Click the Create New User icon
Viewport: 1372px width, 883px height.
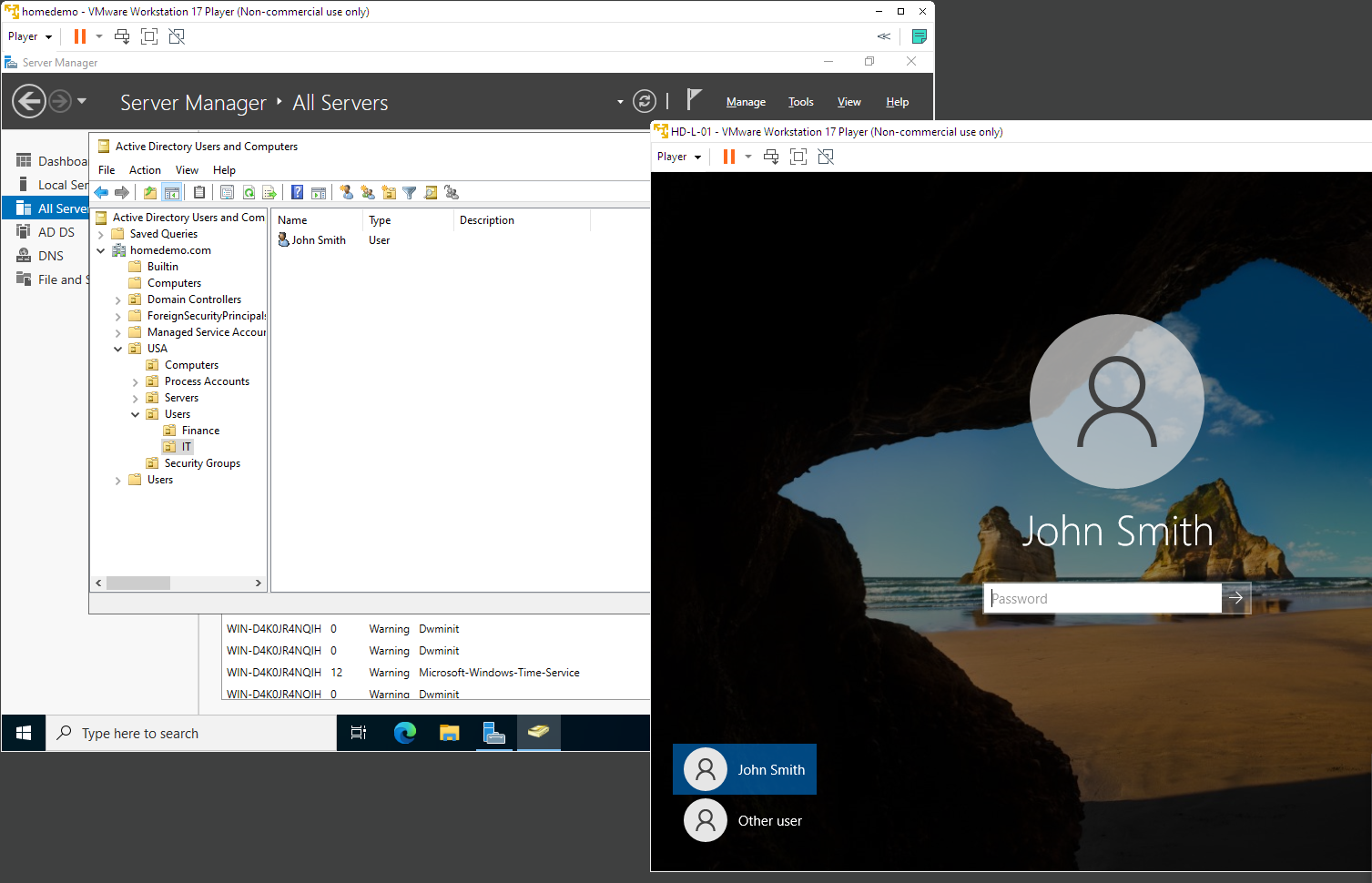coord(347,192)
